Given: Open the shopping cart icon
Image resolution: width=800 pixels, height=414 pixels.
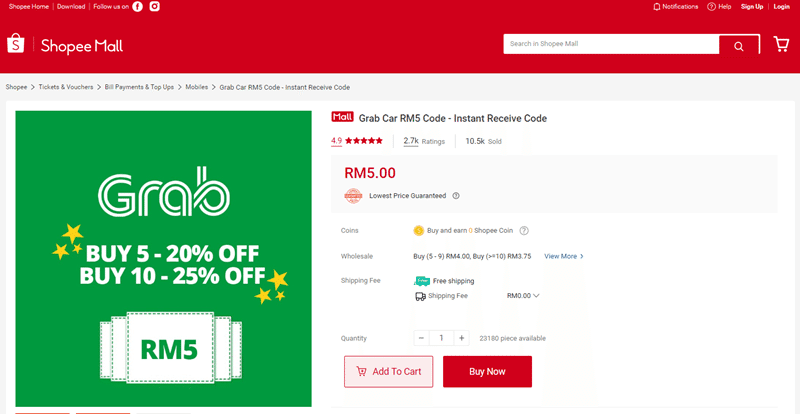Looking at the screenshot, I should click(x=781, y=44).
